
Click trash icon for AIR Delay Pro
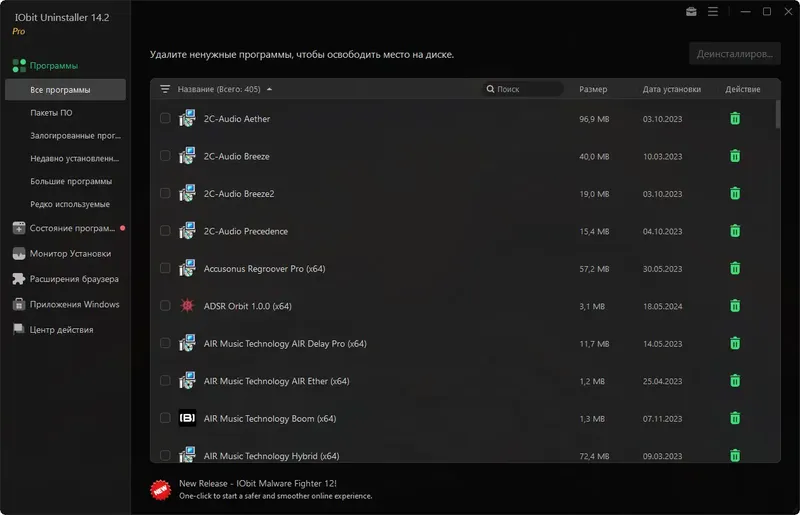pos(735,344)
